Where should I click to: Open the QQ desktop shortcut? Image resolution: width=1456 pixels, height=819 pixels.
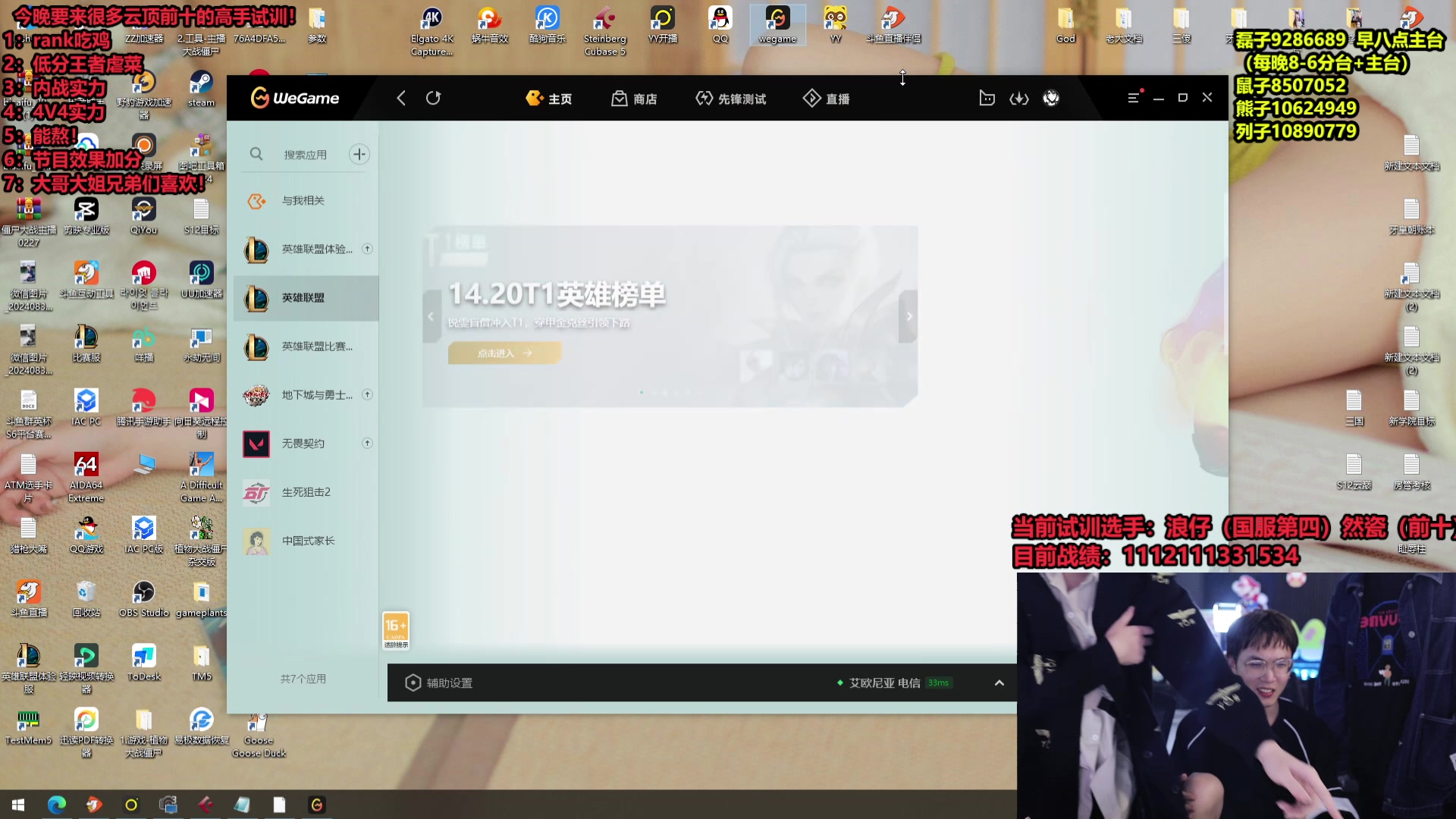point(720,25)
